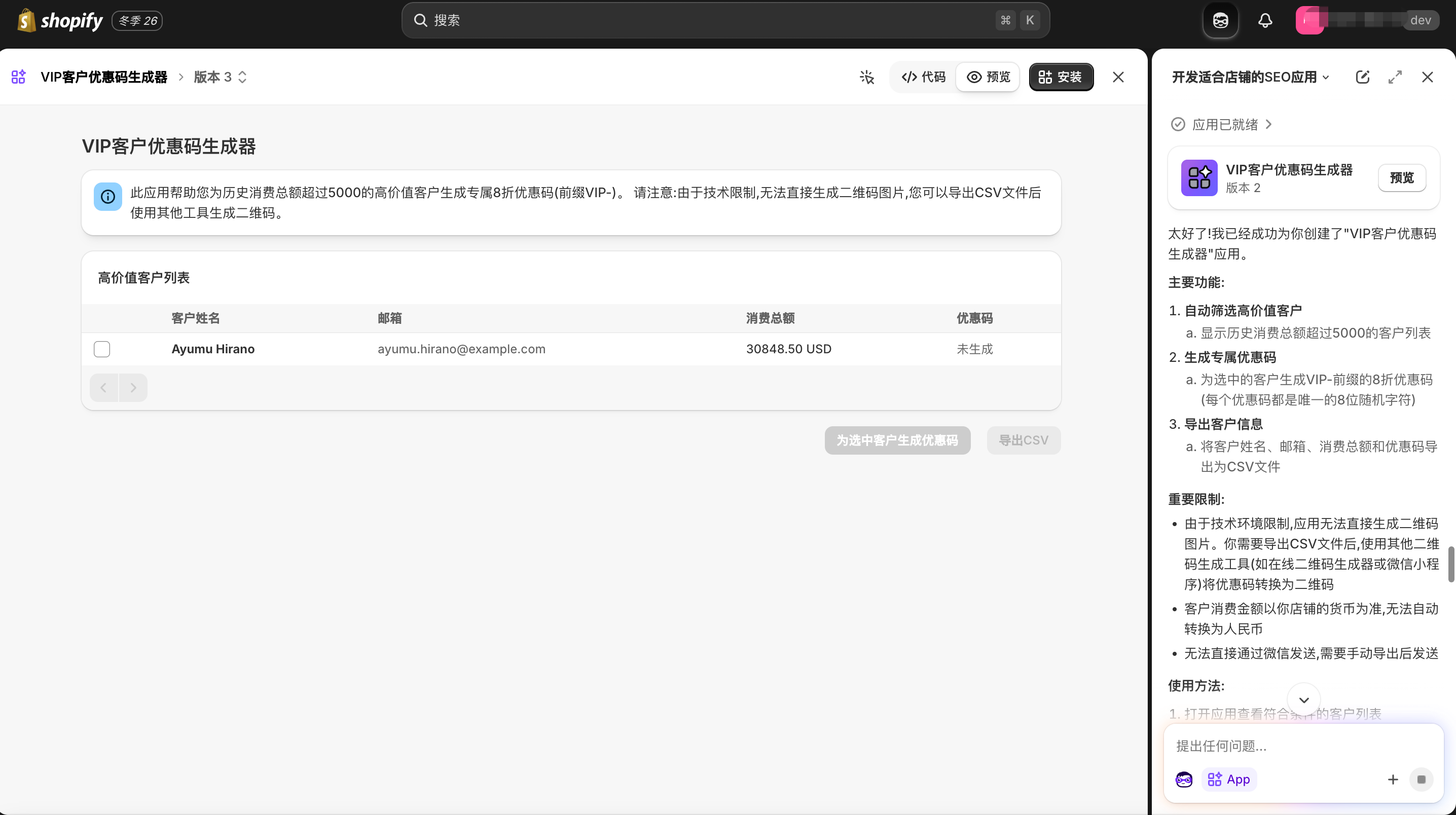This screenshot has width=1456, height=815.
Task: Click the 提出任何问题 chat input
Action: click(x=1303, y=746)
